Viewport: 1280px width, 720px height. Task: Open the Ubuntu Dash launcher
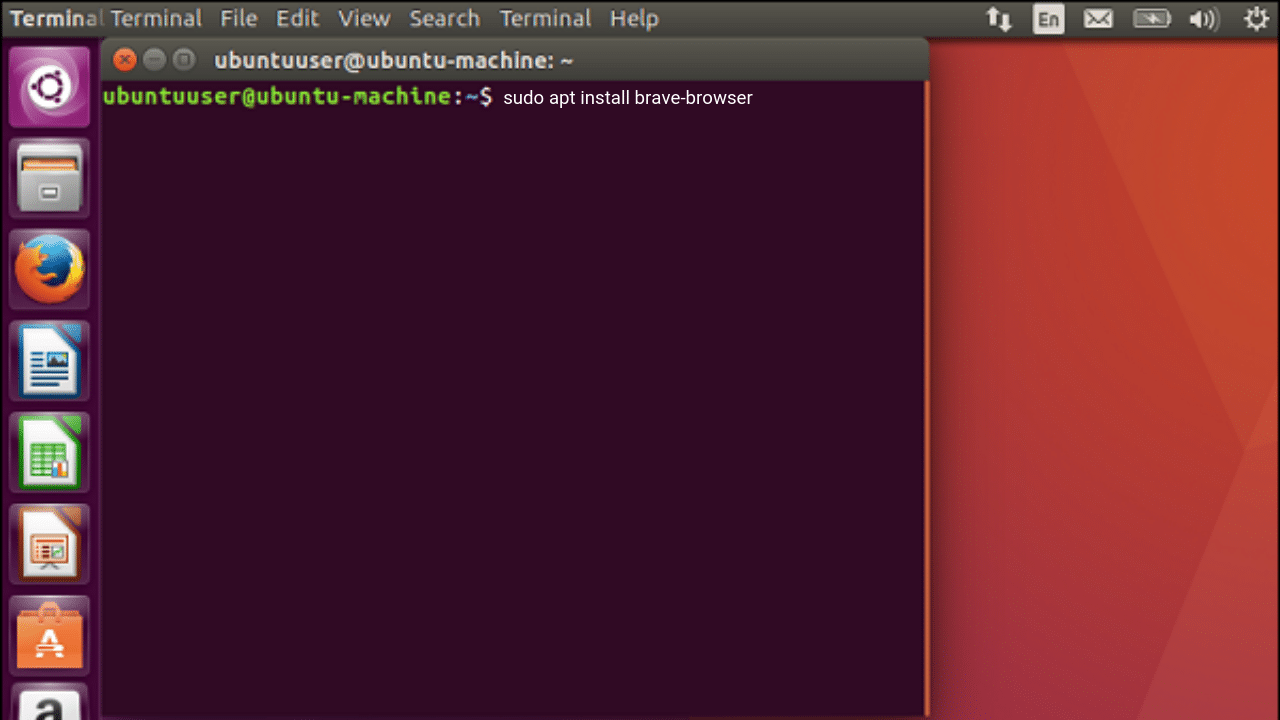click(49, 86)
